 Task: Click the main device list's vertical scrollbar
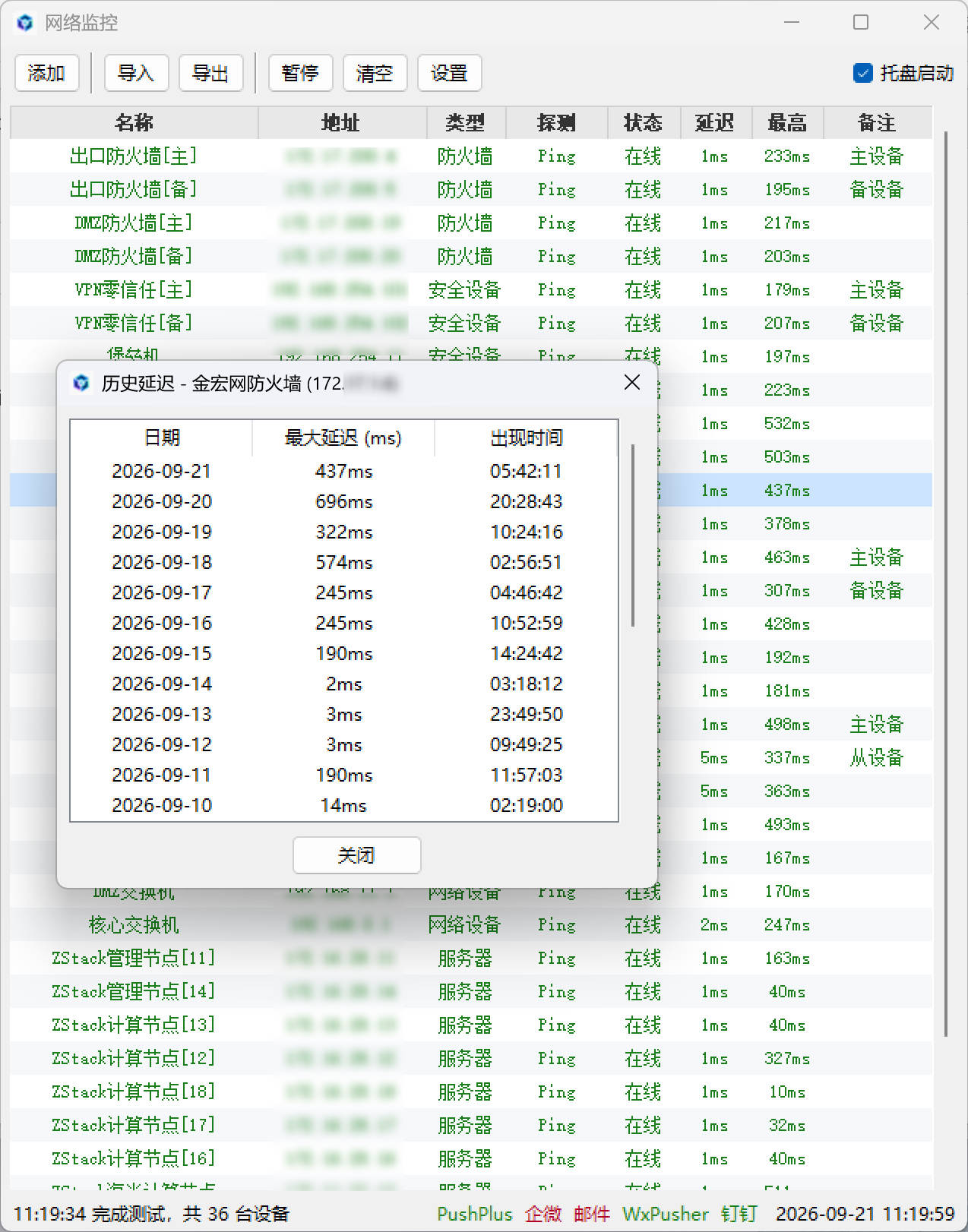click(x=946, y=583)
